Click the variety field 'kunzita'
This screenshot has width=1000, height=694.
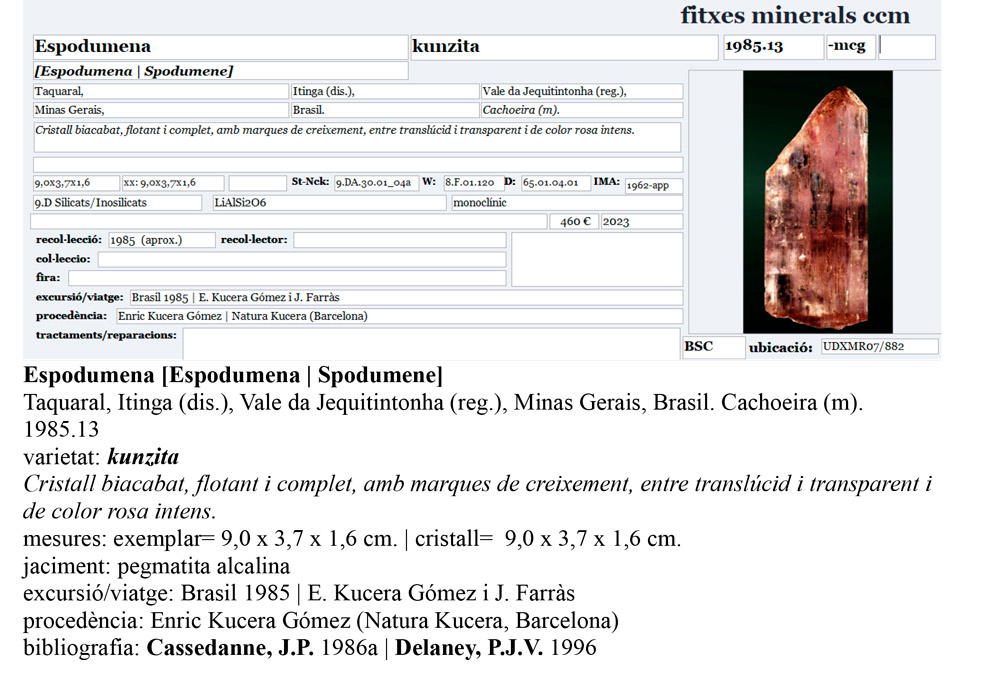point(564,47)
